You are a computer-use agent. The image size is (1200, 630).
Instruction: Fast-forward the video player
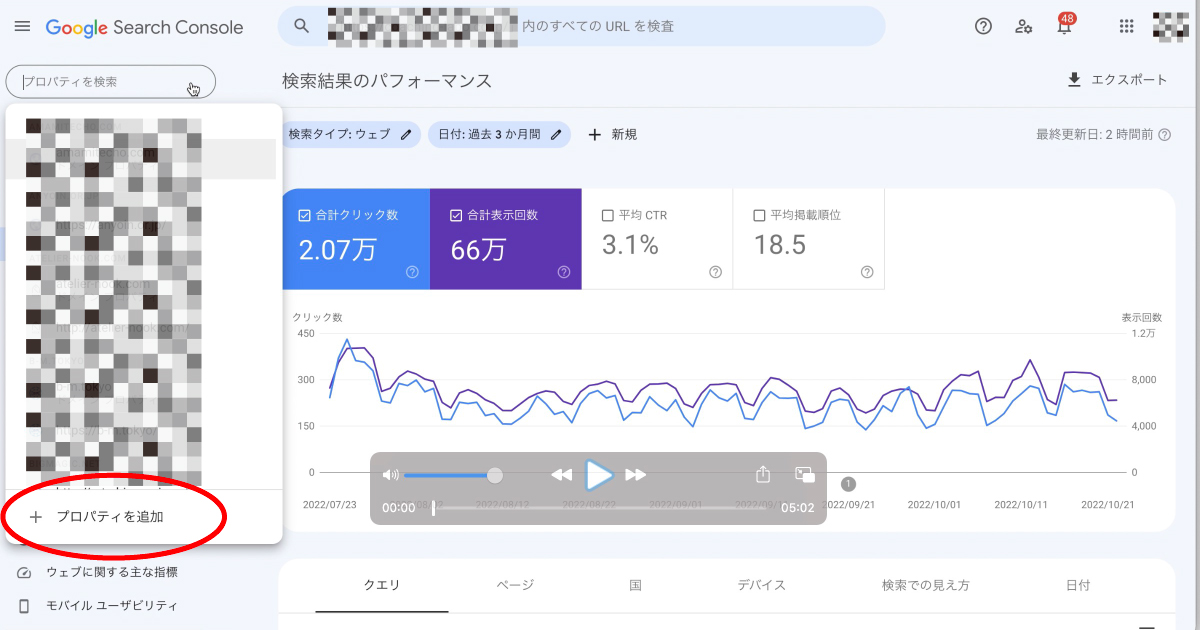636,475
